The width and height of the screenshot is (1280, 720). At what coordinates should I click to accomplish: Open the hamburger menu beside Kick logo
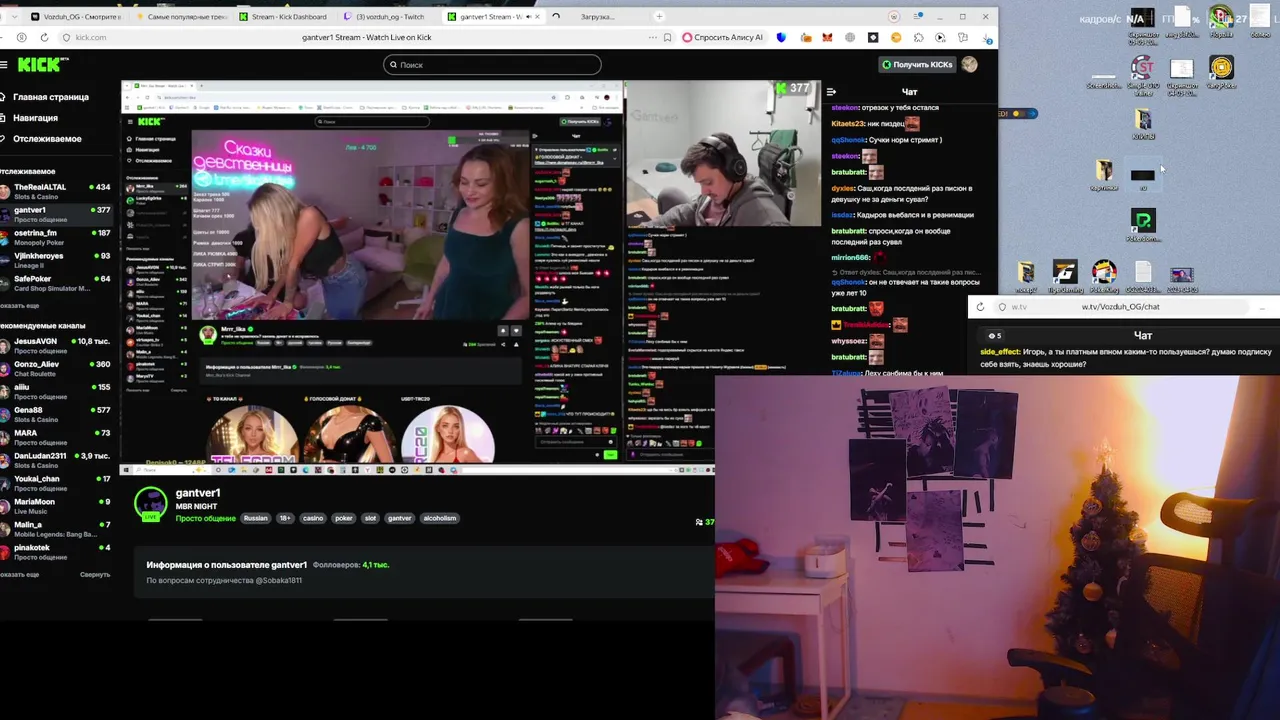point(4,64)
